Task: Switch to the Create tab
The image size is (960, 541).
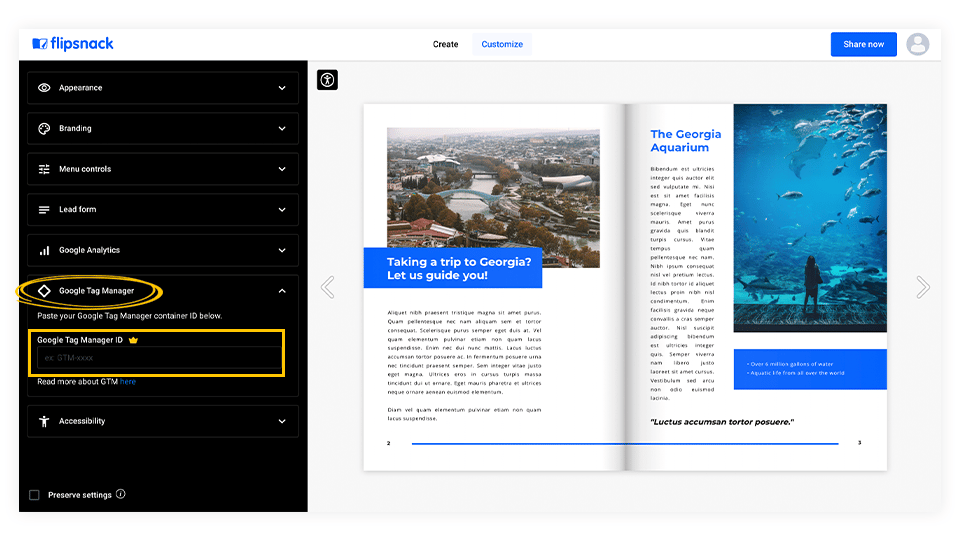Action: click(445, 44)
